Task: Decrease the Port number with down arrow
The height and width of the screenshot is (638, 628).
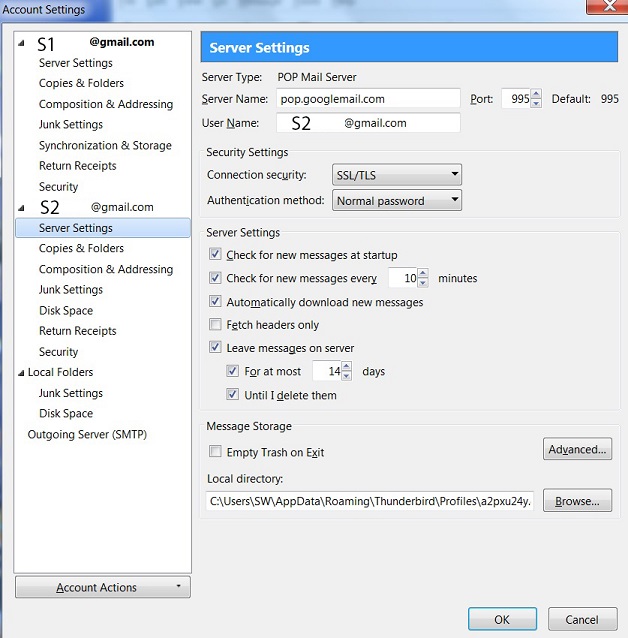Action: (536, 103)
